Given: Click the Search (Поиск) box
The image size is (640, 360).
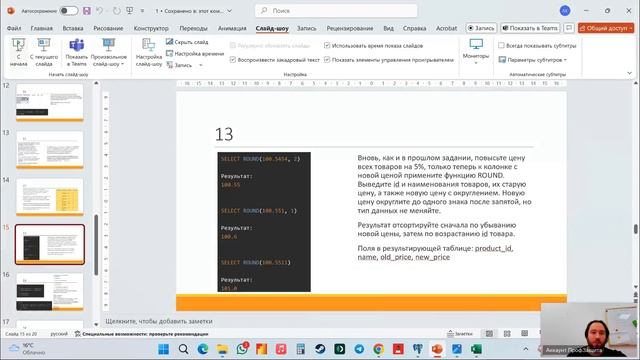Looking at the screenshot, I should click(336, 11).
